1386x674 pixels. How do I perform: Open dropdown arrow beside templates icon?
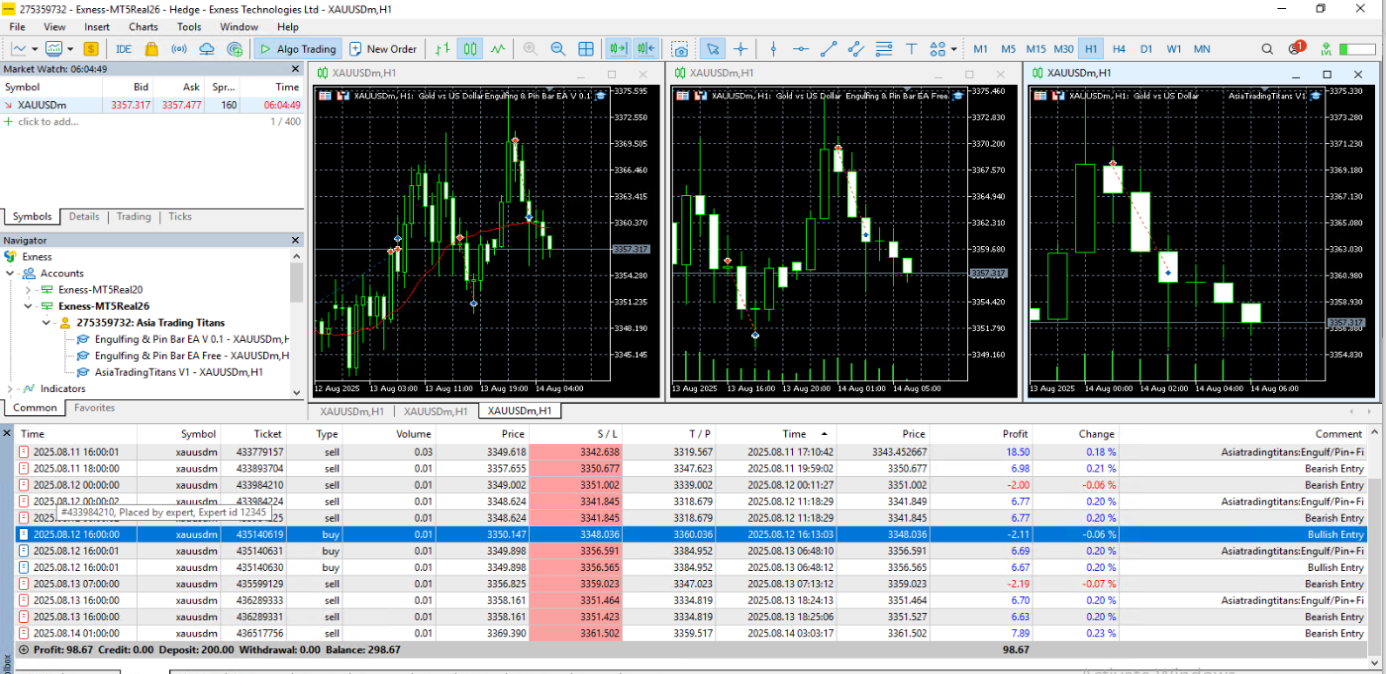coord(70,48)
